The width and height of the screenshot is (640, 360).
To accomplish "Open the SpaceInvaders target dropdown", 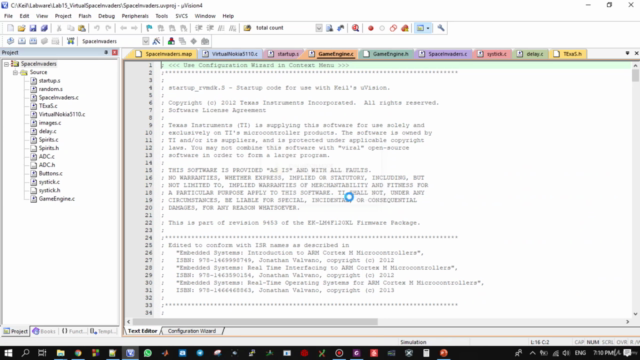I will coord(146,41).
